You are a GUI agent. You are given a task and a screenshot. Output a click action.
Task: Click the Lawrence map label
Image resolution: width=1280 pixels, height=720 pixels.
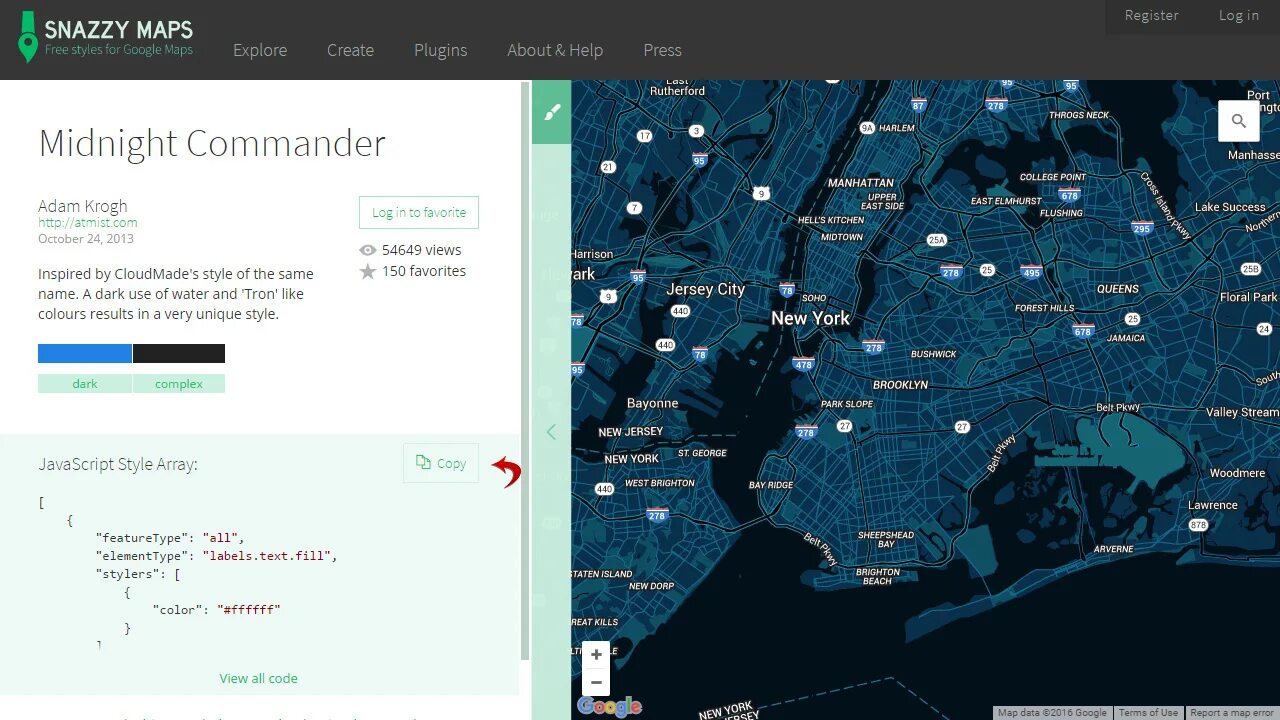point(1213,505)
